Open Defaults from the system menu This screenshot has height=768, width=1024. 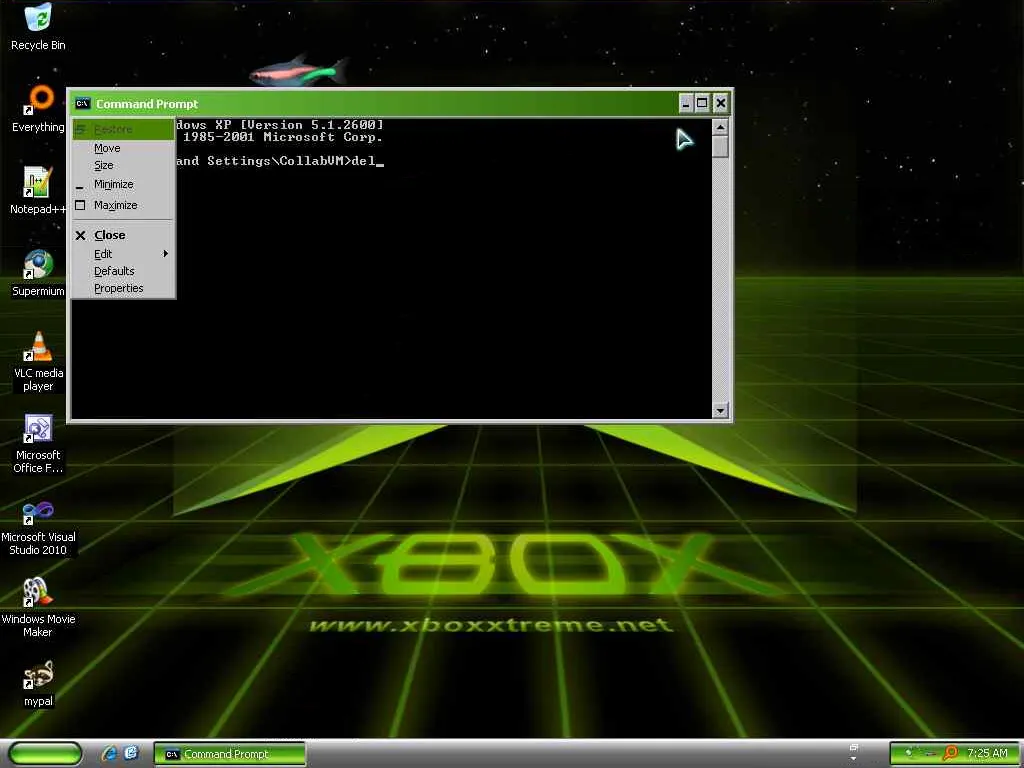click(123, 271)
